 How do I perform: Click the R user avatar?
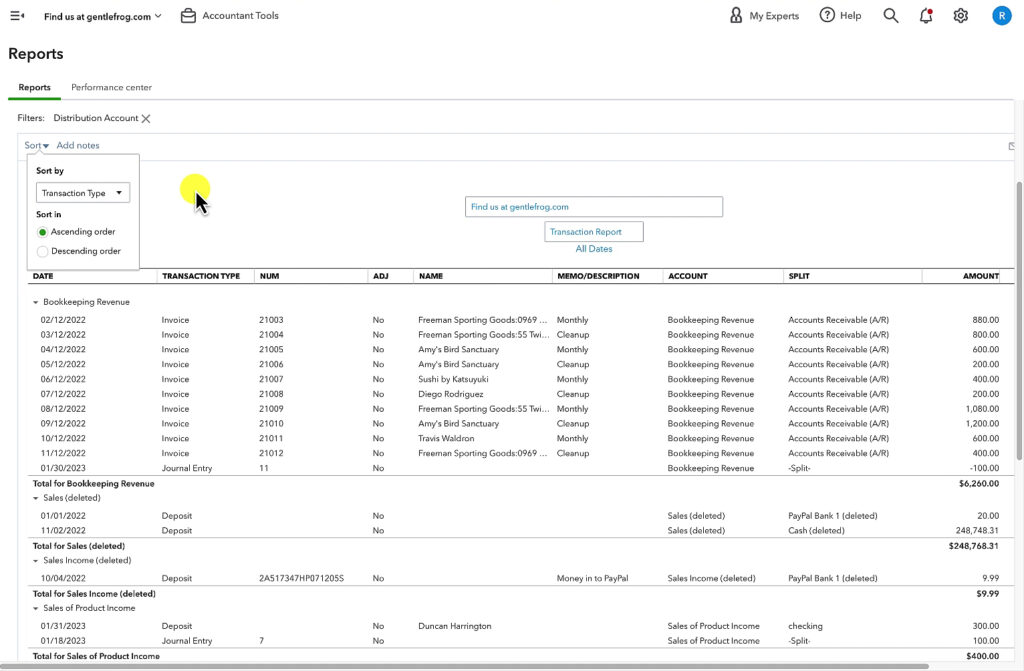(x=1001, y=15)
